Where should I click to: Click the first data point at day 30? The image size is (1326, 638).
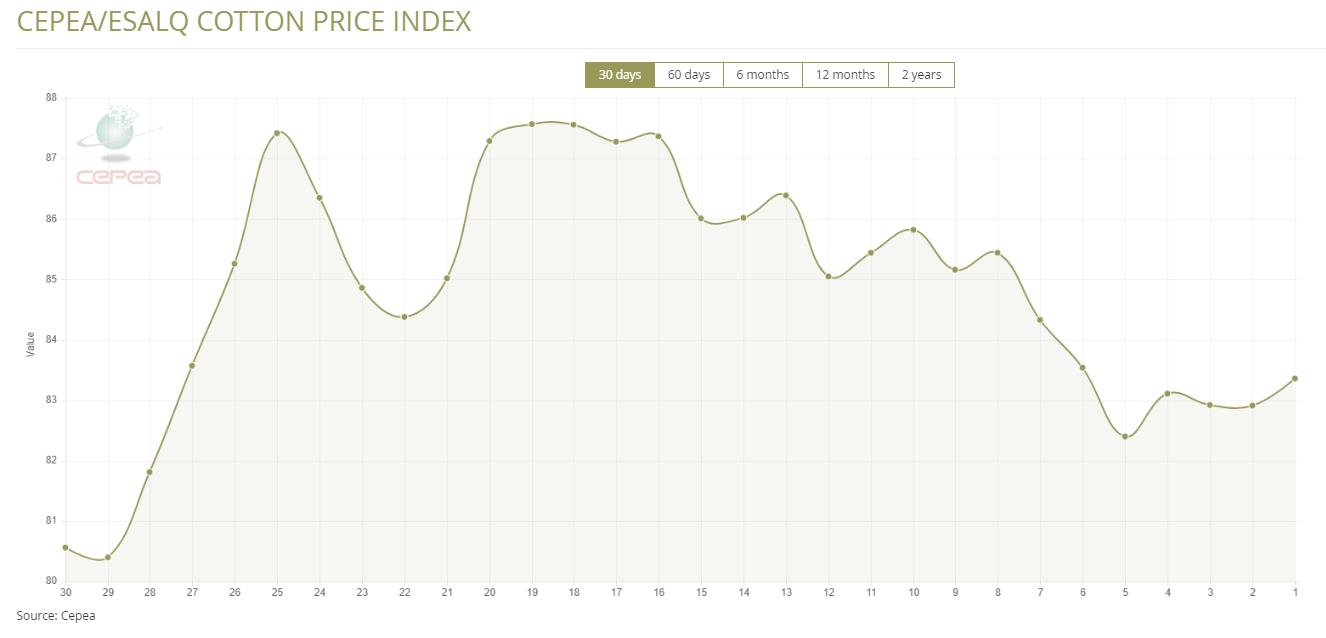tap(65, 547)
